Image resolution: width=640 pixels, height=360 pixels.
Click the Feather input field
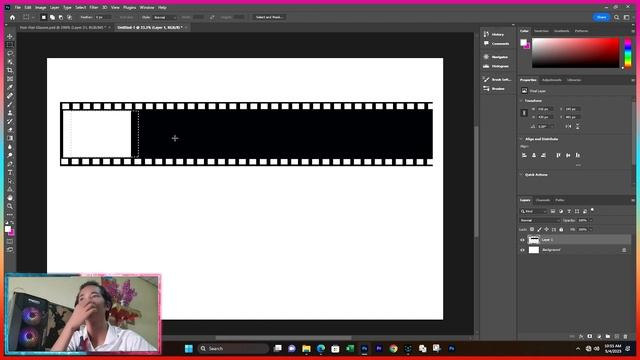103,17
